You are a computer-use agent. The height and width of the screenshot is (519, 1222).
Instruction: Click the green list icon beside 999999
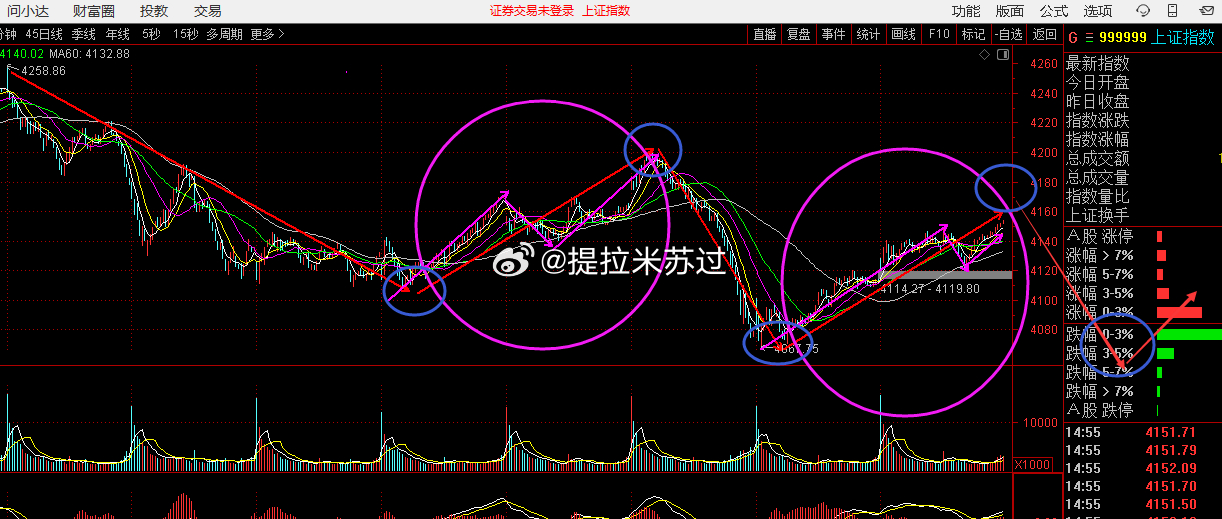[x=1088, y=37]
